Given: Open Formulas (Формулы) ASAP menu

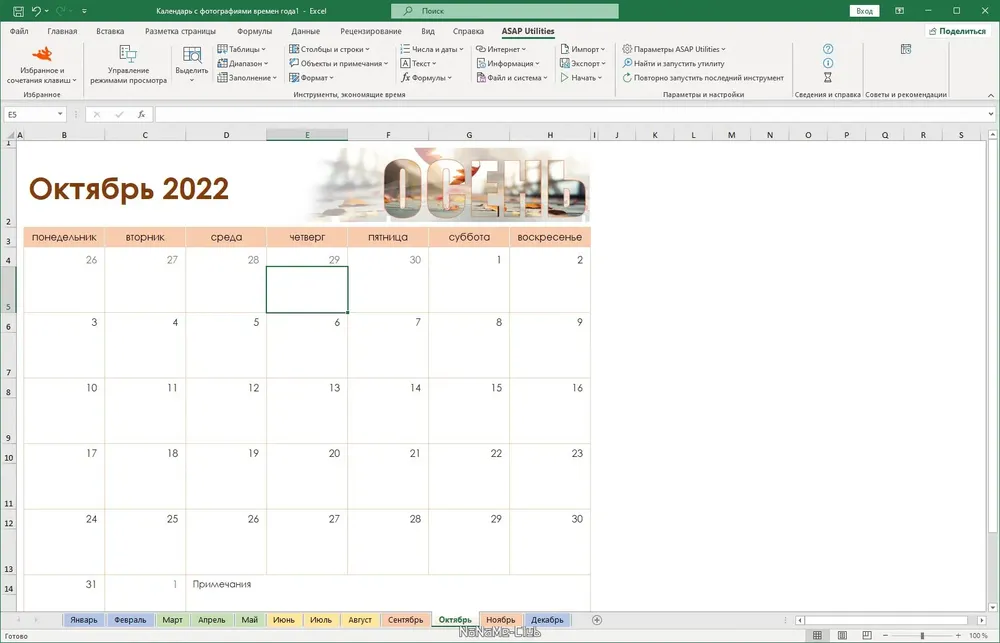Looking at the screenshot, I should tap(426, 78).
